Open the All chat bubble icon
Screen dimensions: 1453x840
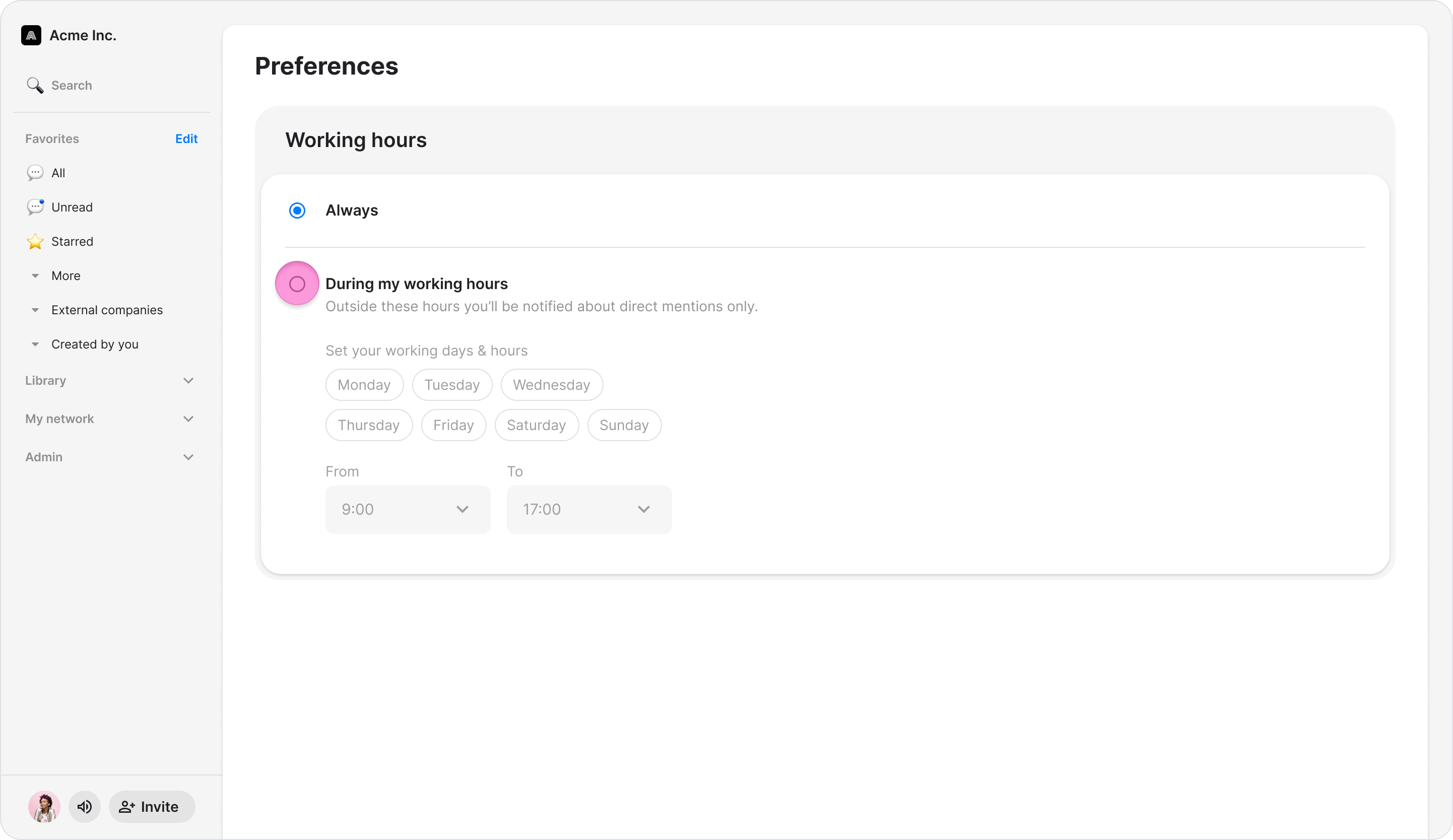pyautogui.click(x=35, y=173)
